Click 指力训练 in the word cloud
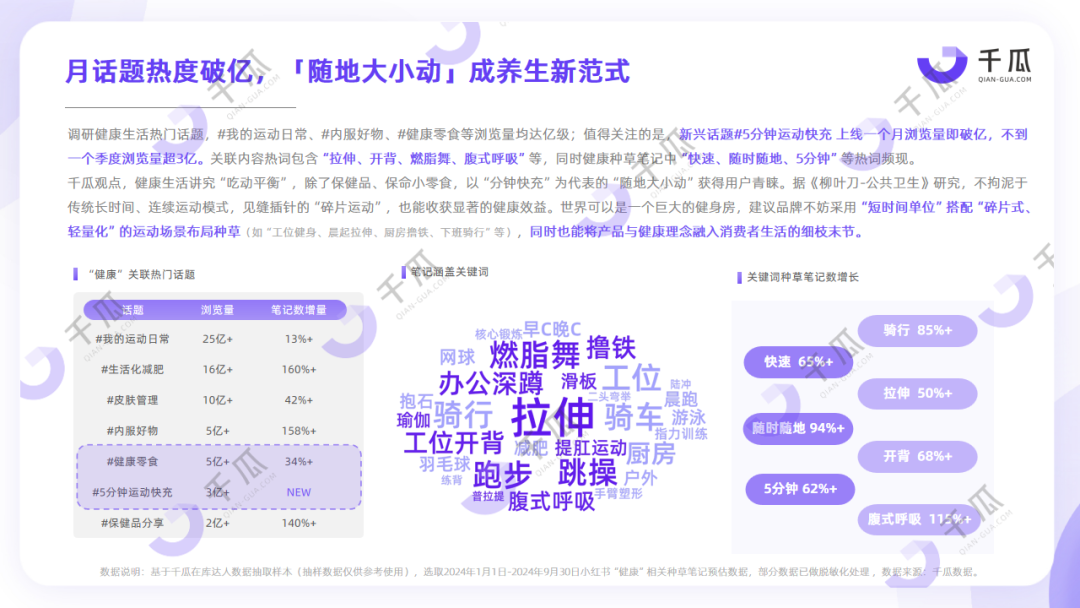This screenshot has height=608, width=1080. click(x=681, y=434)
